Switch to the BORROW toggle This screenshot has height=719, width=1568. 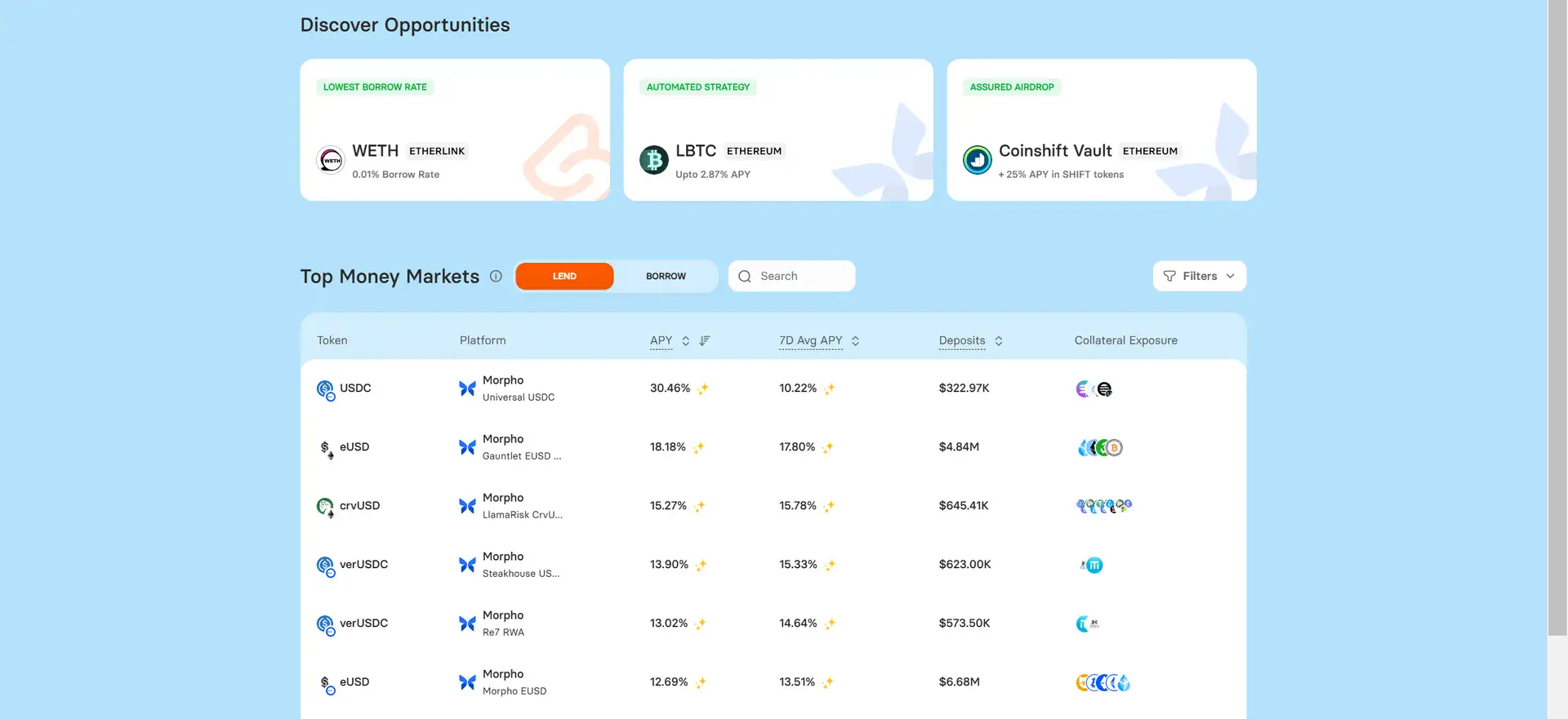click(x=666, y=276)
